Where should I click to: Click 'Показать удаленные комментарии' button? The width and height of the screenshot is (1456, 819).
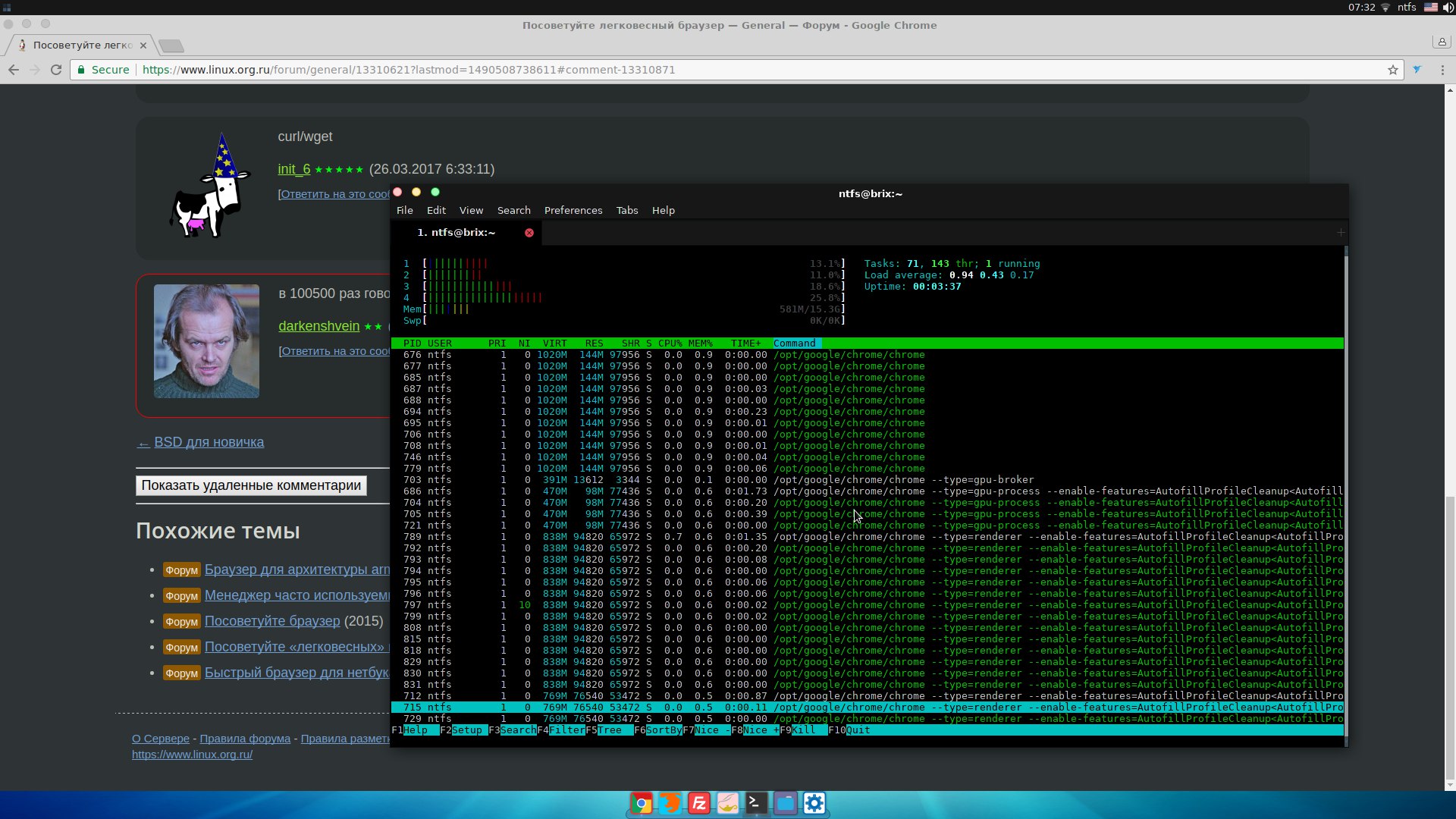tap(251, 485)
